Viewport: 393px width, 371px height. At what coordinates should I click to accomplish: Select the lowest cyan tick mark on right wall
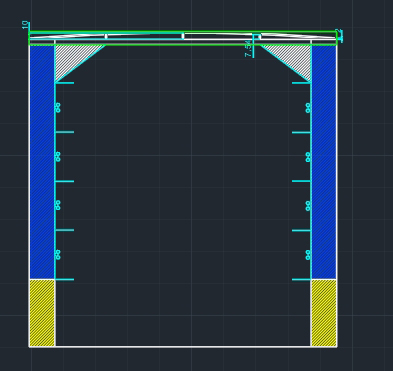pyautogui.click(x=301, y=280)
